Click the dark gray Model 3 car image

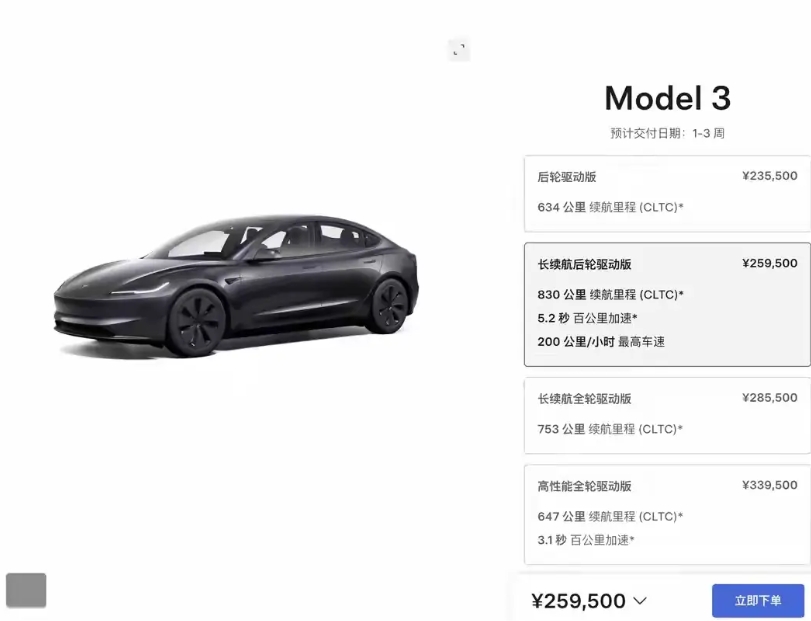pos(236,284)
